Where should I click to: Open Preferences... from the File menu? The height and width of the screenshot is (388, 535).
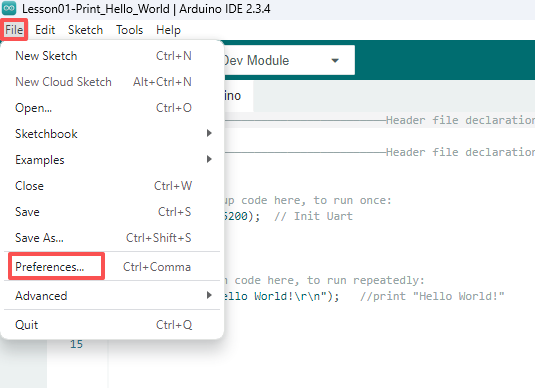tap(112, 267)
